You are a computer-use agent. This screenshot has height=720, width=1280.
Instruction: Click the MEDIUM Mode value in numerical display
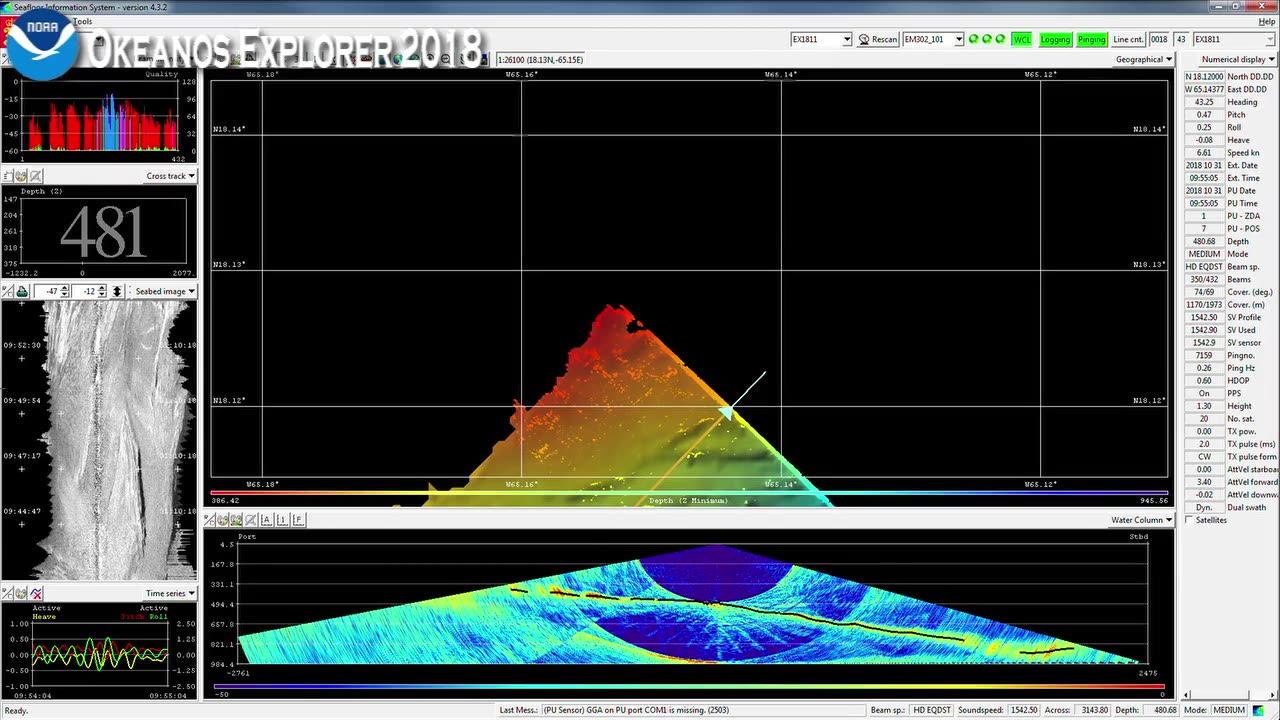[1204, 254]
